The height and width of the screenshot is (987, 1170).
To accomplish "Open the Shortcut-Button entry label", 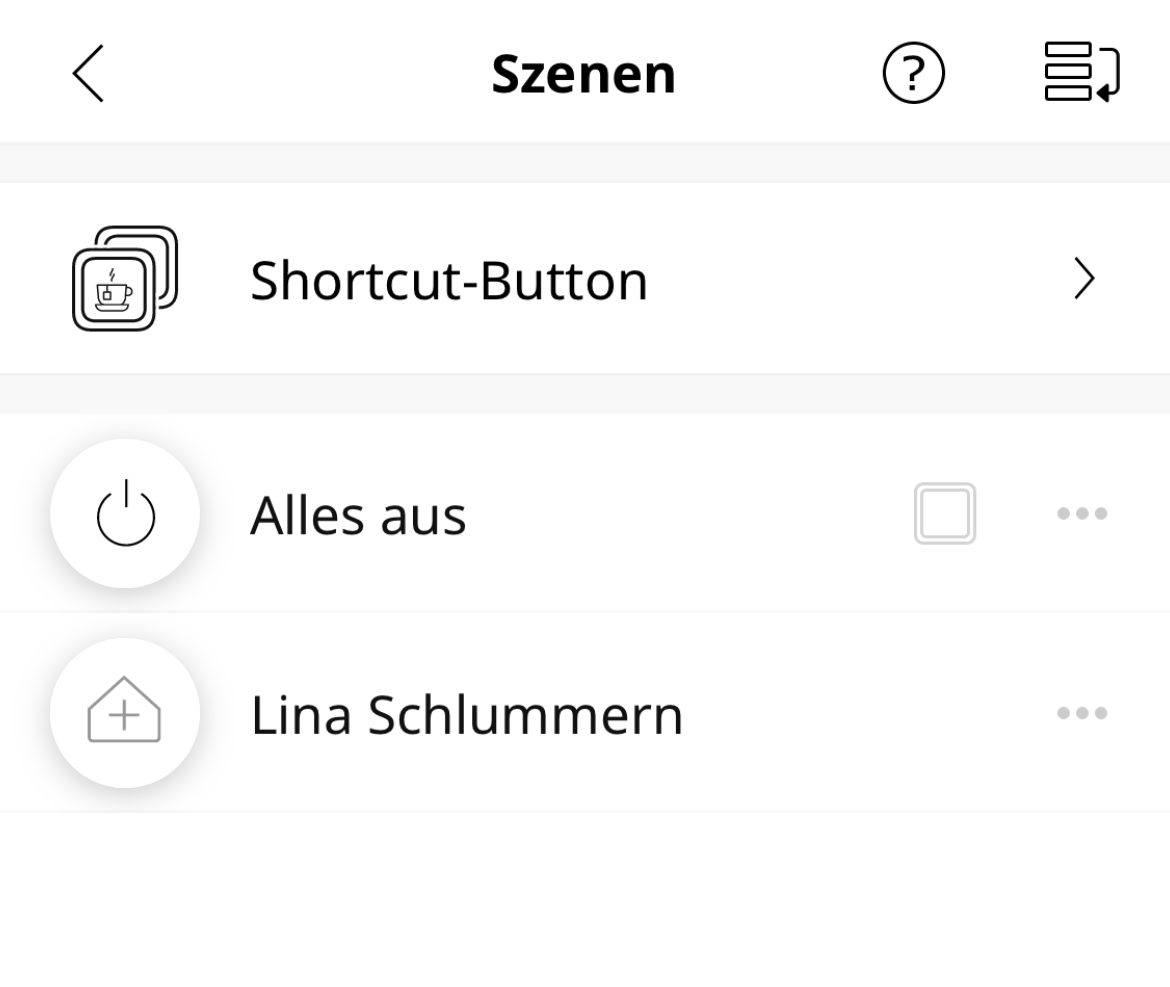I will coord(449,281).
